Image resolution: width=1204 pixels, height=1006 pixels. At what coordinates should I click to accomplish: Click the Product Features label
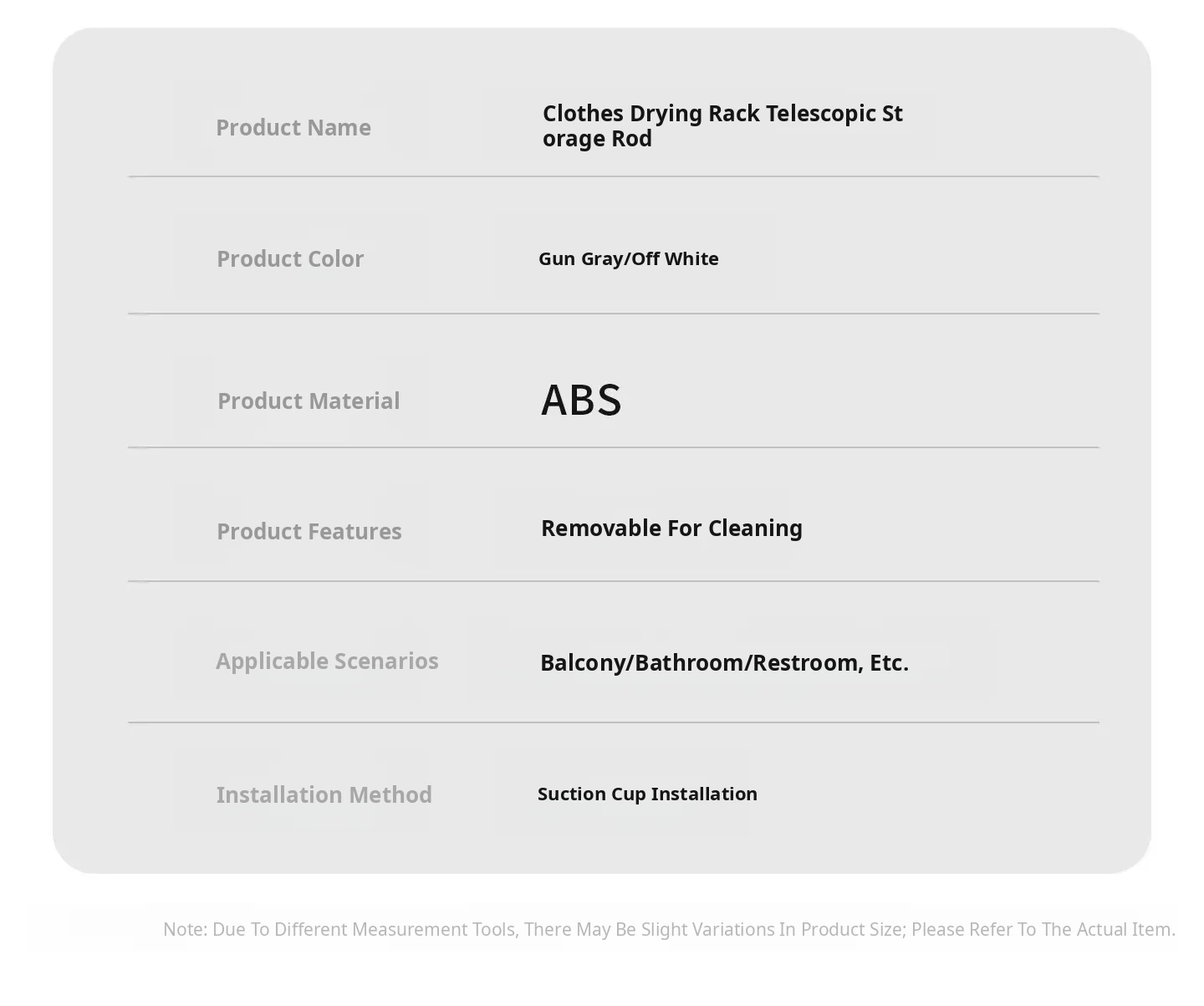[309, 532]
